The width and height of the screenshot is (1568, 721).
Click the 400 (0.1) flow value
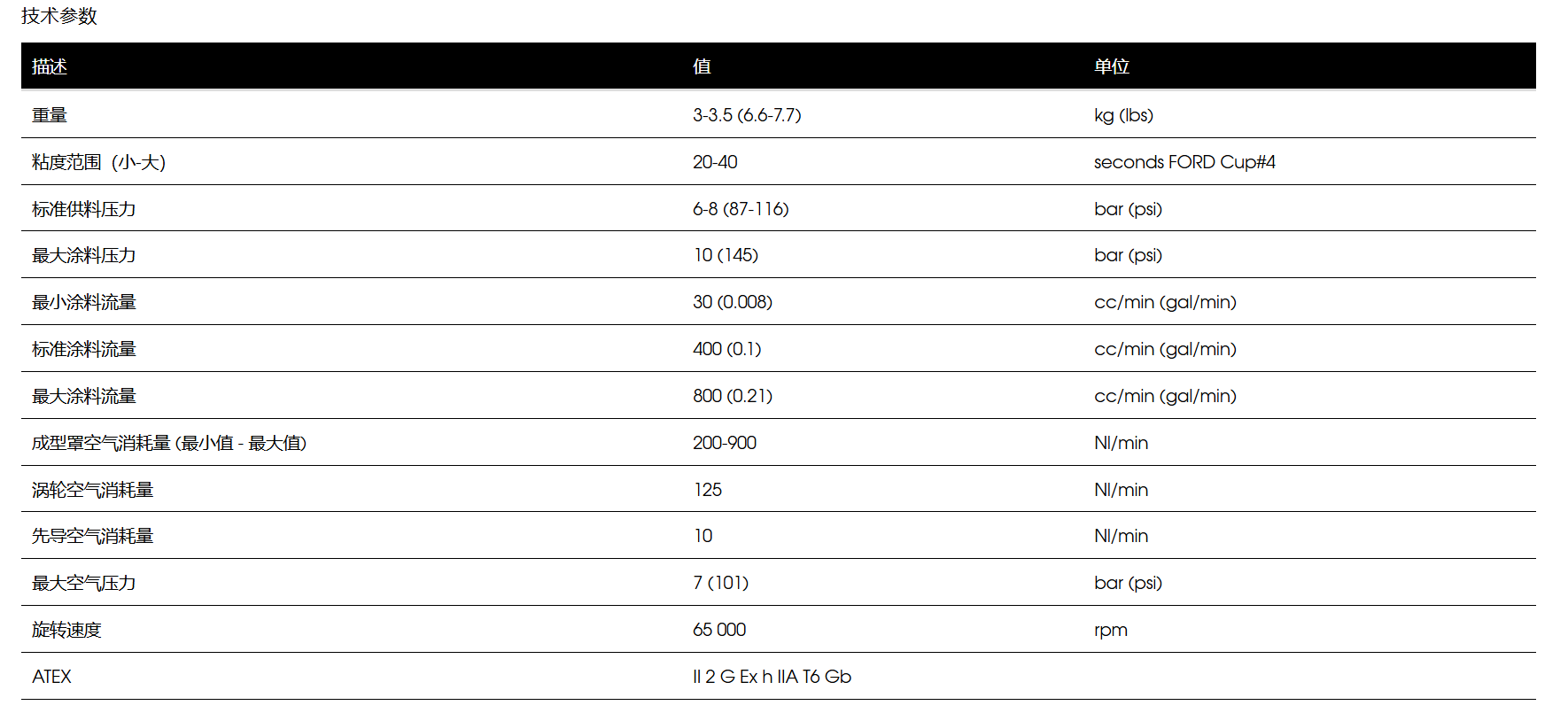point(726,349)
